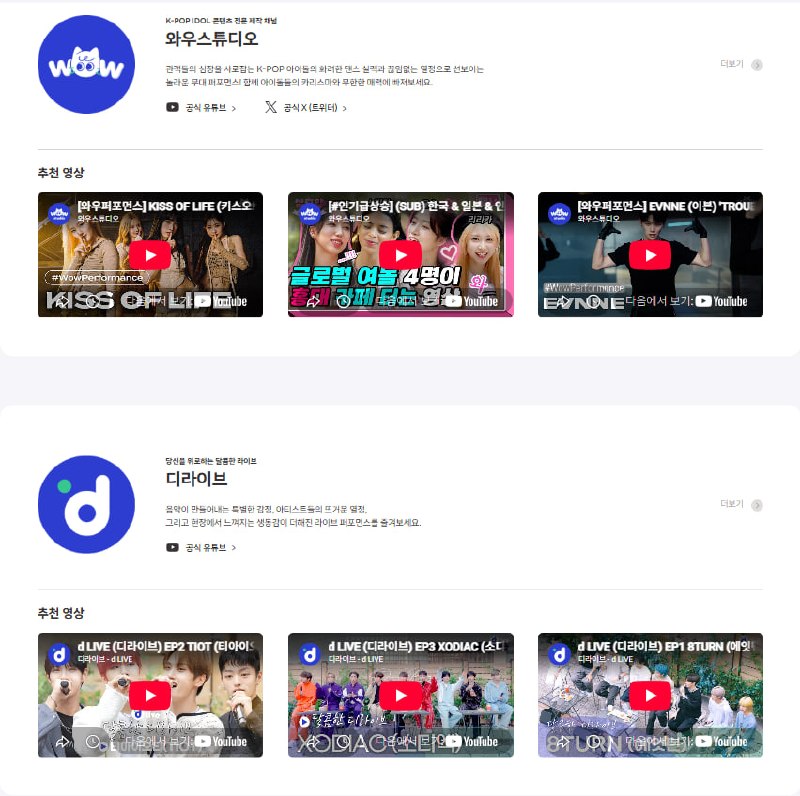Share the EP3 XODIAC video
This screenshot has height=796, width=800.
coord(313,741)
